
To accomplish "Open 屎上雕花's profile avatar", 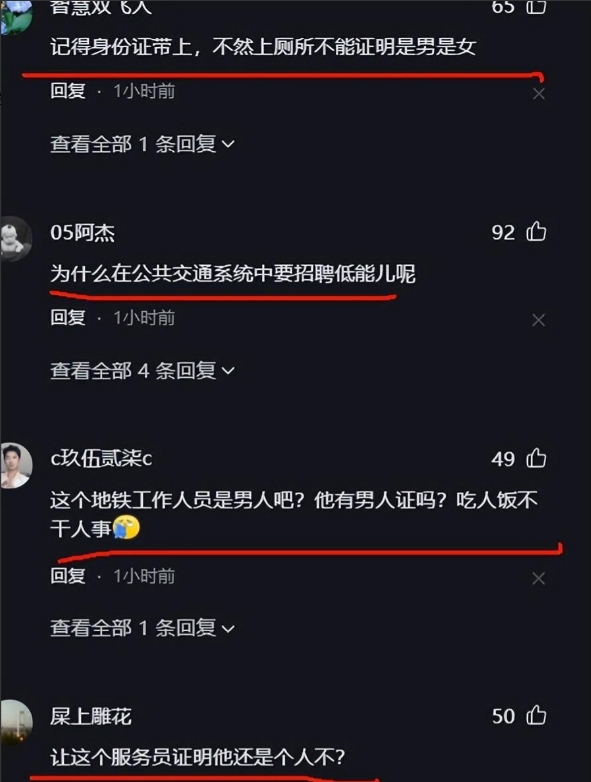I will point(15,723).
